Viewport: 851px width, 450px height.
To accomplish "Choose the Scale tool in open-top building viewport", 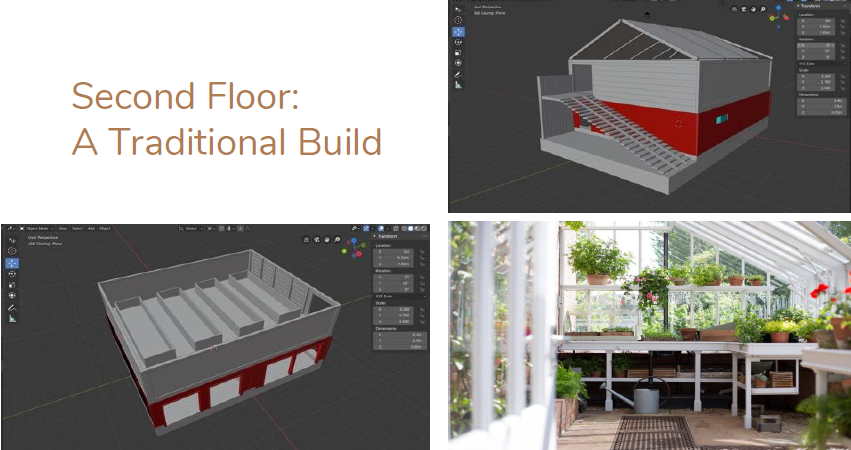I will click(x=12, y=285).
